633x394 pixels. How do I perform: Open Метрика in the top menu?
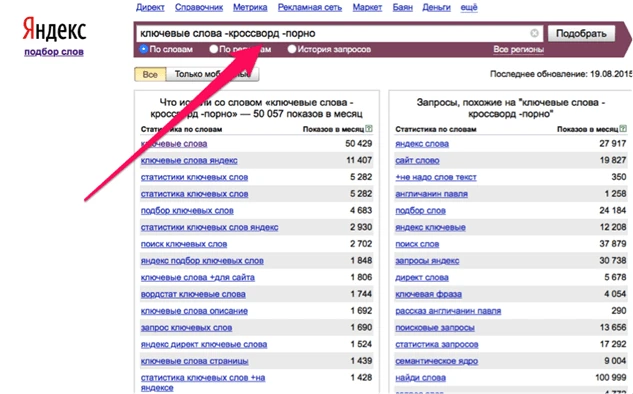(250, 7)
